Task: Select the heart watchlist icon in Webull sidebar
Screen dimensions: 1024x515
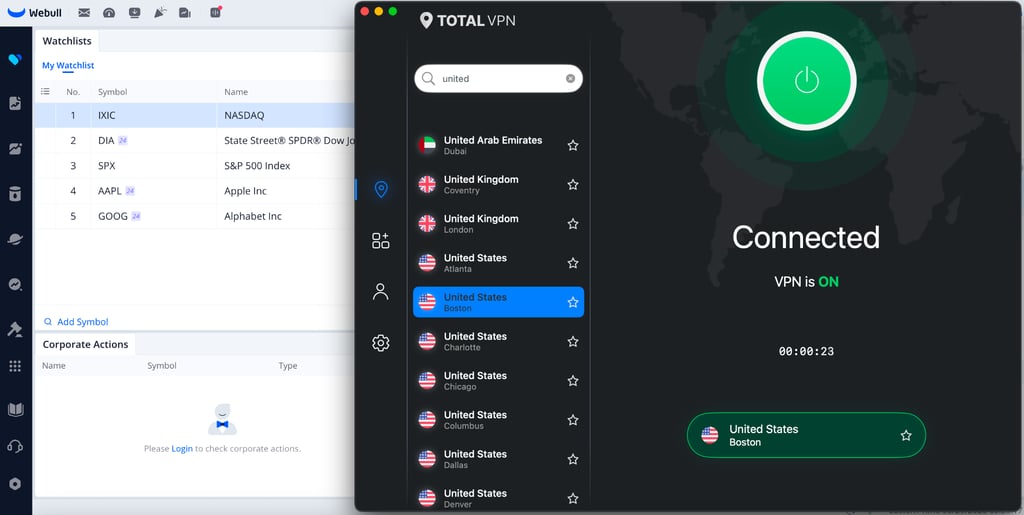Action: coord(15,59)
